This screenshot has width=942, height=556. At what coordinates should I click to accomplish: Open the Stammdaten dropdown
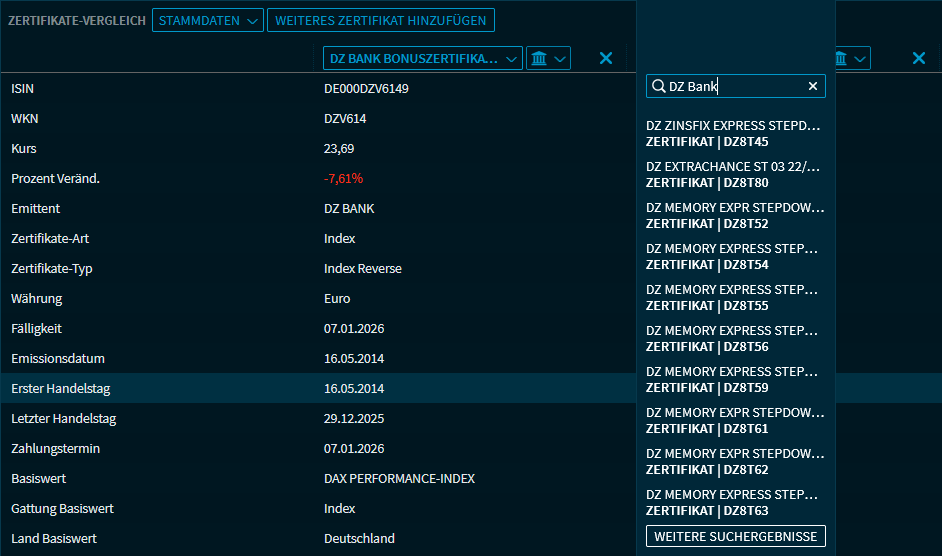coord(207,20)
